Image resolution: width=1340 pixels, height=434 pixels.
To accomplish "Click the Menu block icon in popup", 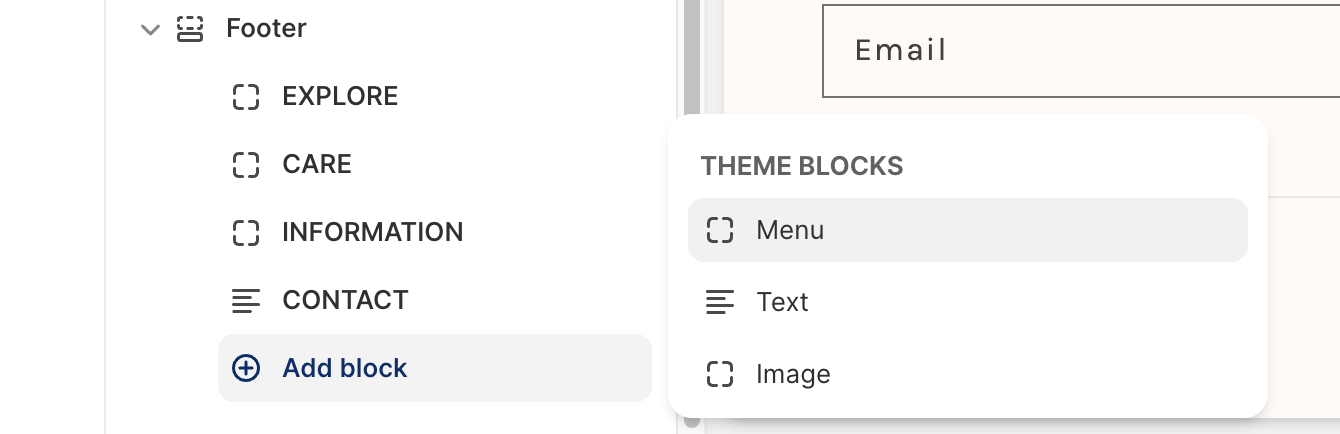I will [x=720, y=230].
